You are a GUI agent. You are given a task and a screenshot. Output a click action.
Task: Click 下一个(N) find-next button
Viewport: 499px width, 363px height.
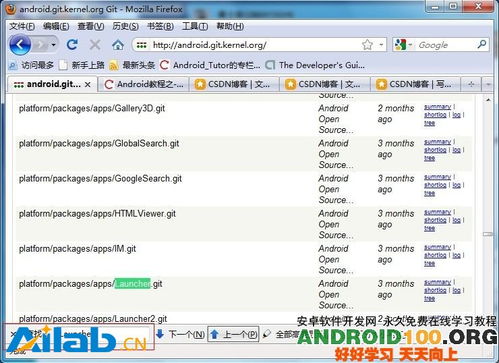click(x=181, y=334)
